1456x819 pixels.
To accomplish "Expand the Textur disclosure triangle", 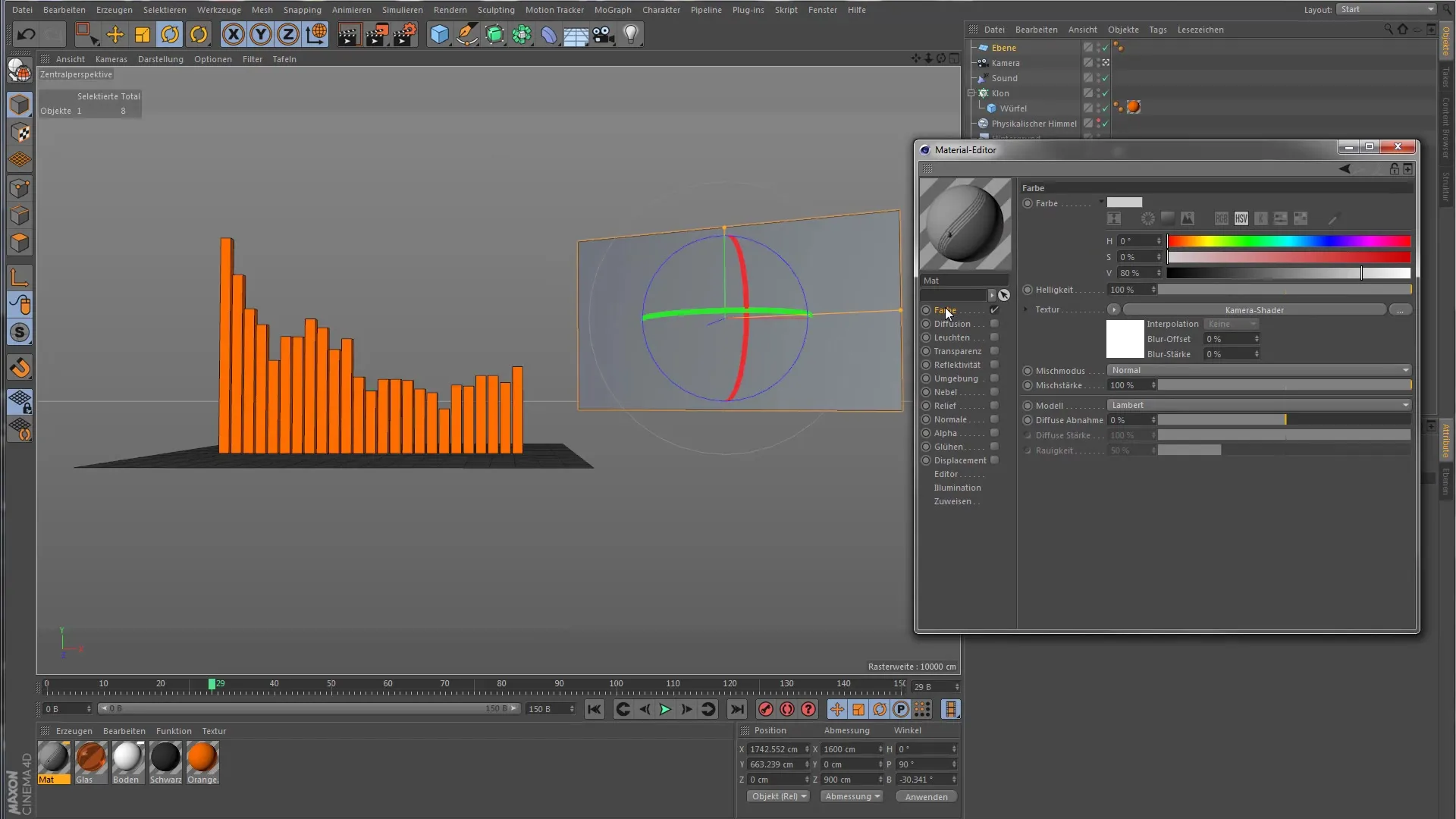I will (1025, 309).
